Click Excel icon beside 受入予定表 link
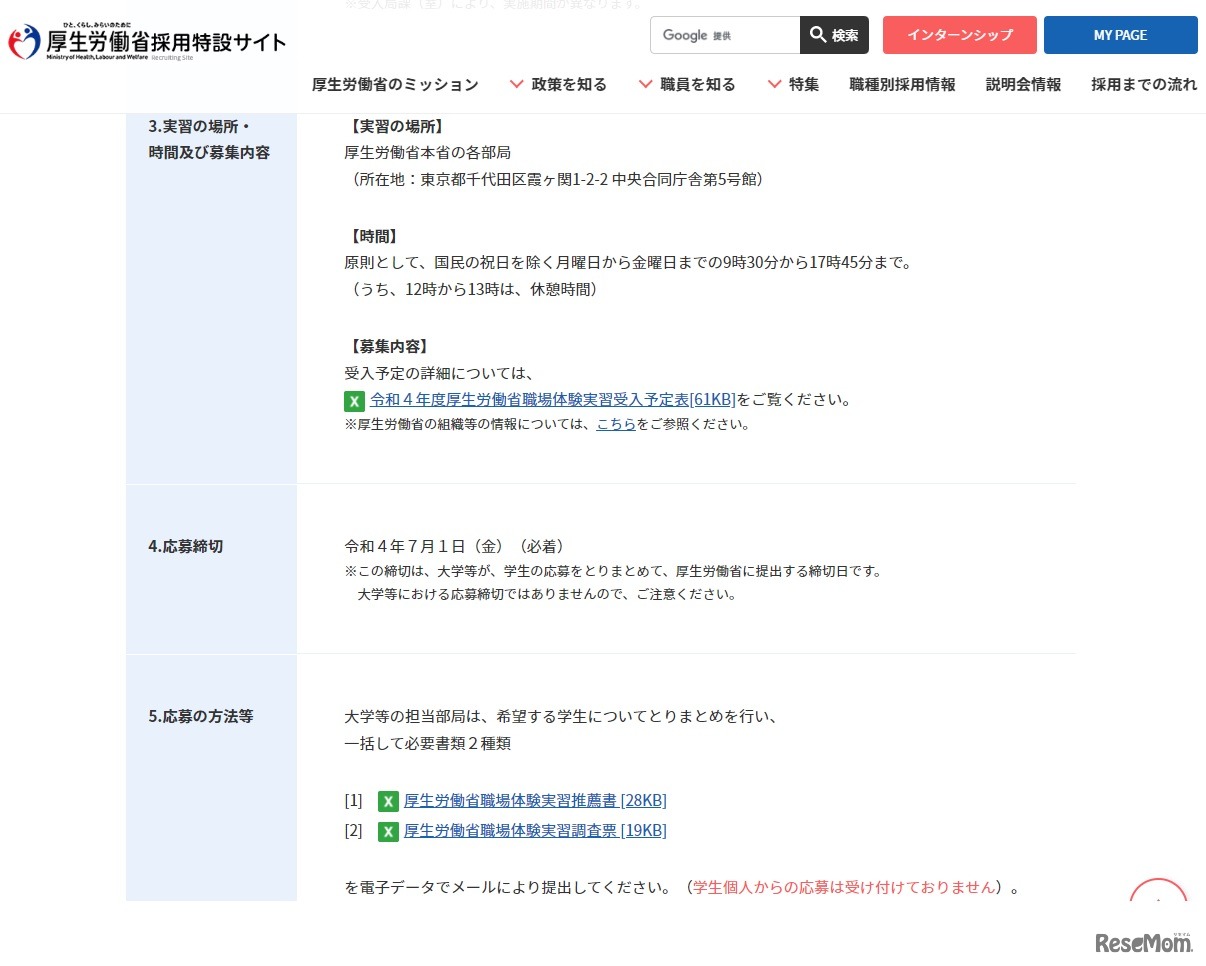This screenshot has width=1206, height=966. pos(354,401)
